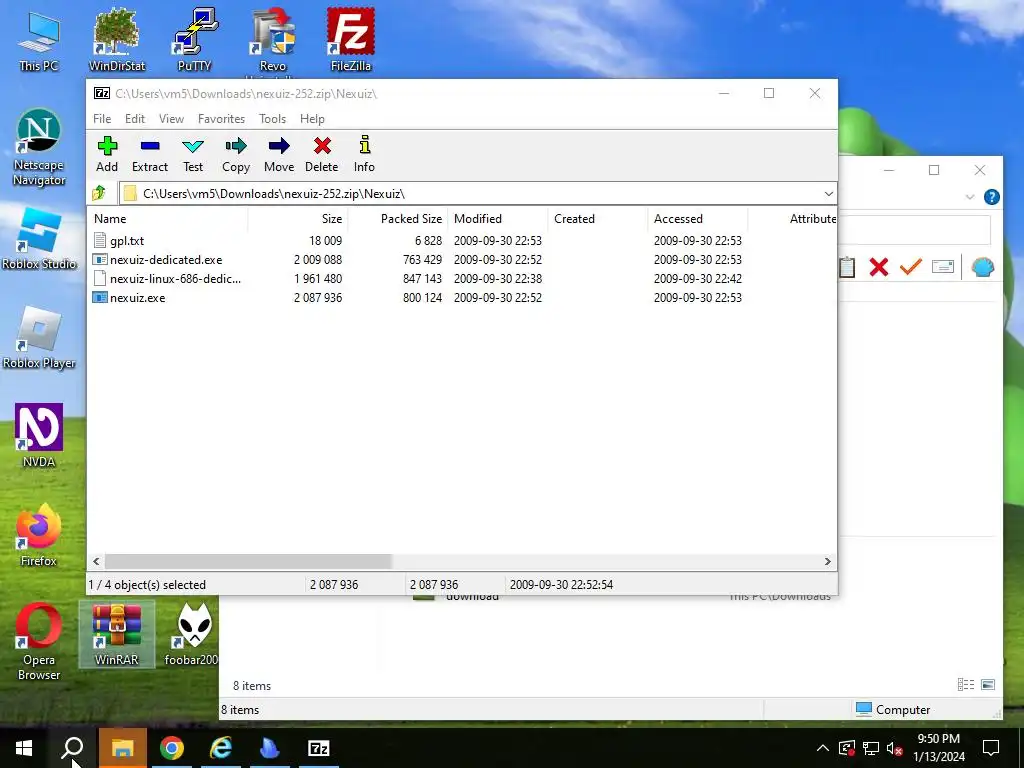Sort by the Size column header
Viewport: 1024px width, 768px height.
point(298,219)
